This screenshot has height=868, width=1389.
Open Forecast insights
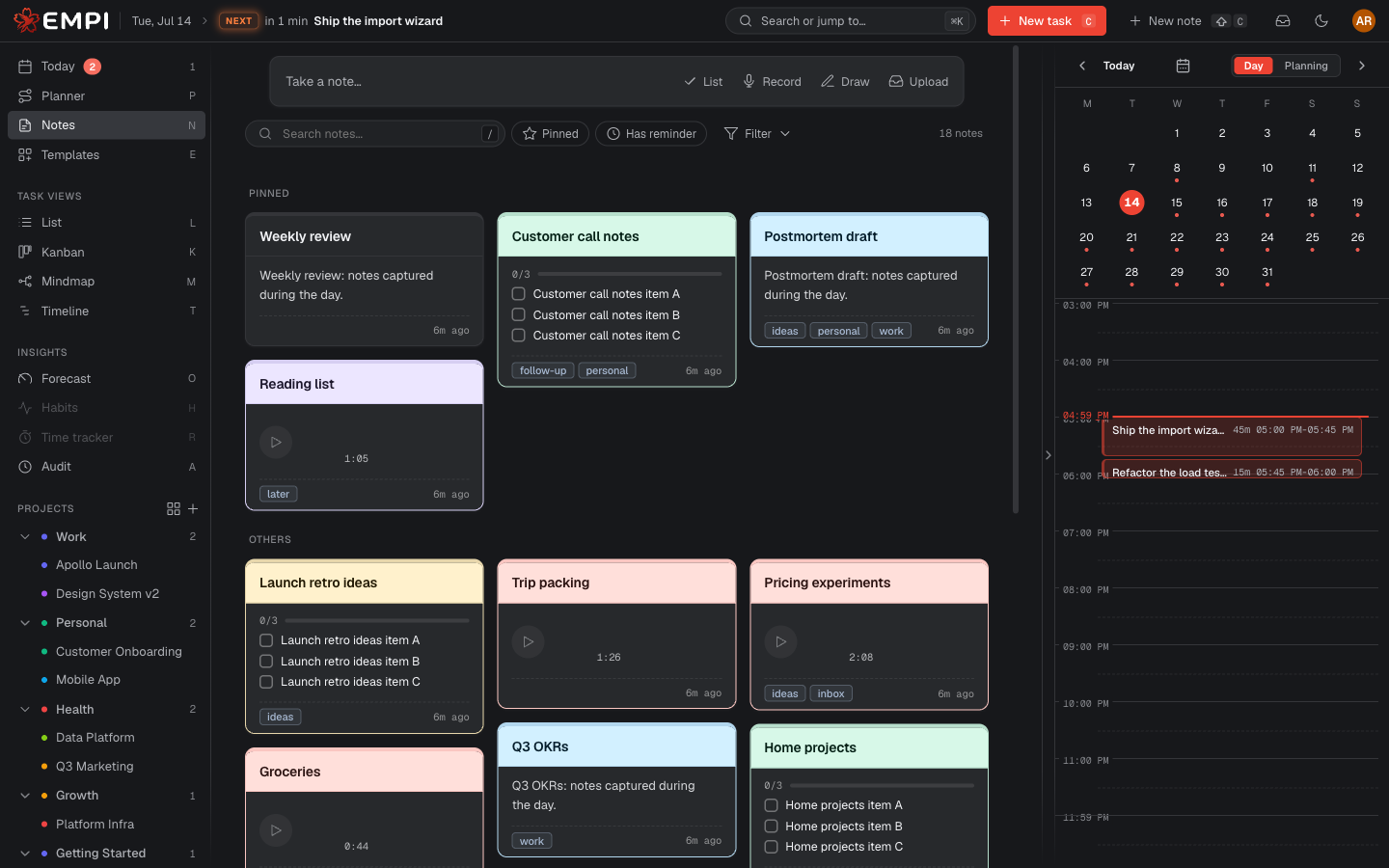tap(106, 378)
